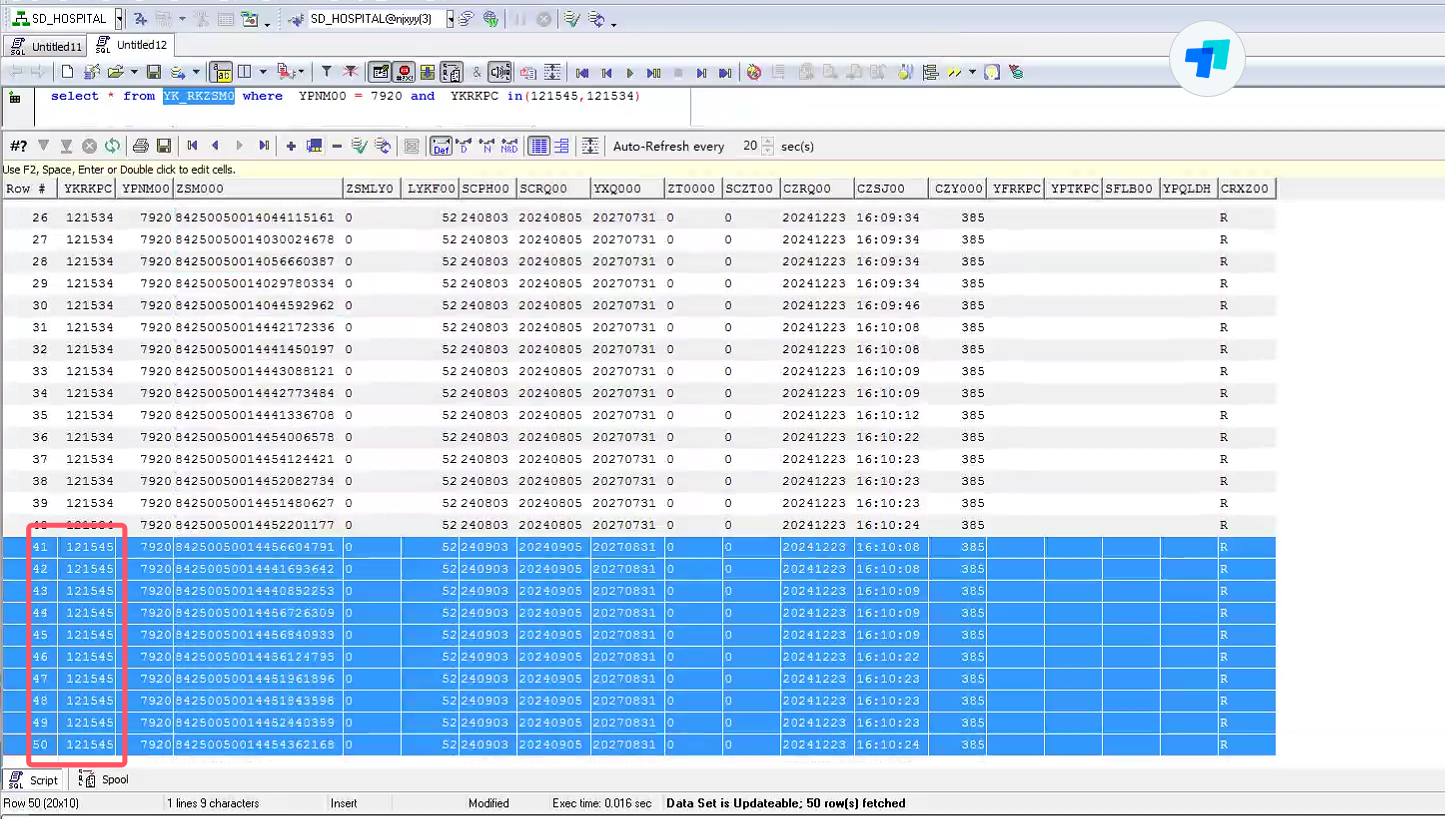Click the Save floppy disk icon in editor toolbar
The height and width of the screenshot is (819, 1445).
[154, 72]
